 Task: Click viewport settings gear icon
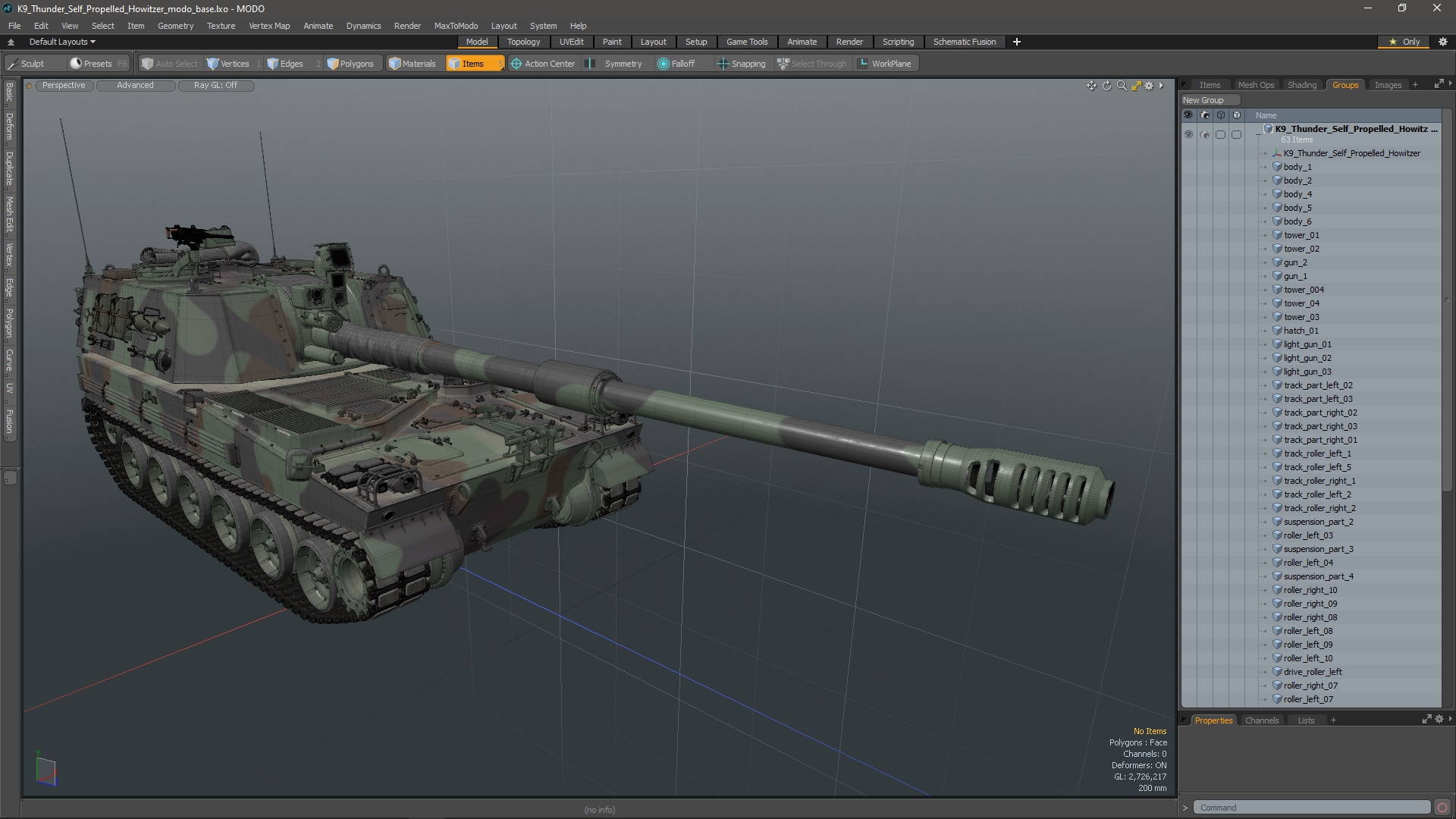pos(1149,86)
